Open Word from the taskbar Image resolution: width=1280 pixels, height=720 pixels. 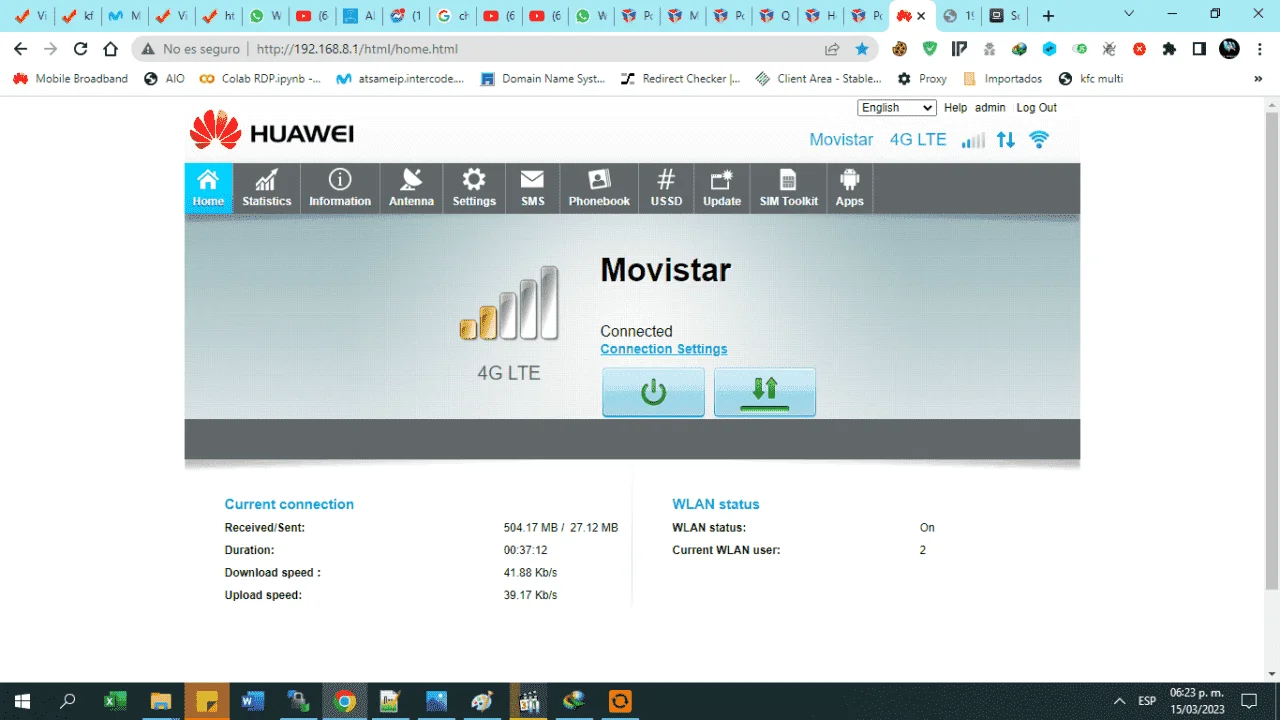251,701
